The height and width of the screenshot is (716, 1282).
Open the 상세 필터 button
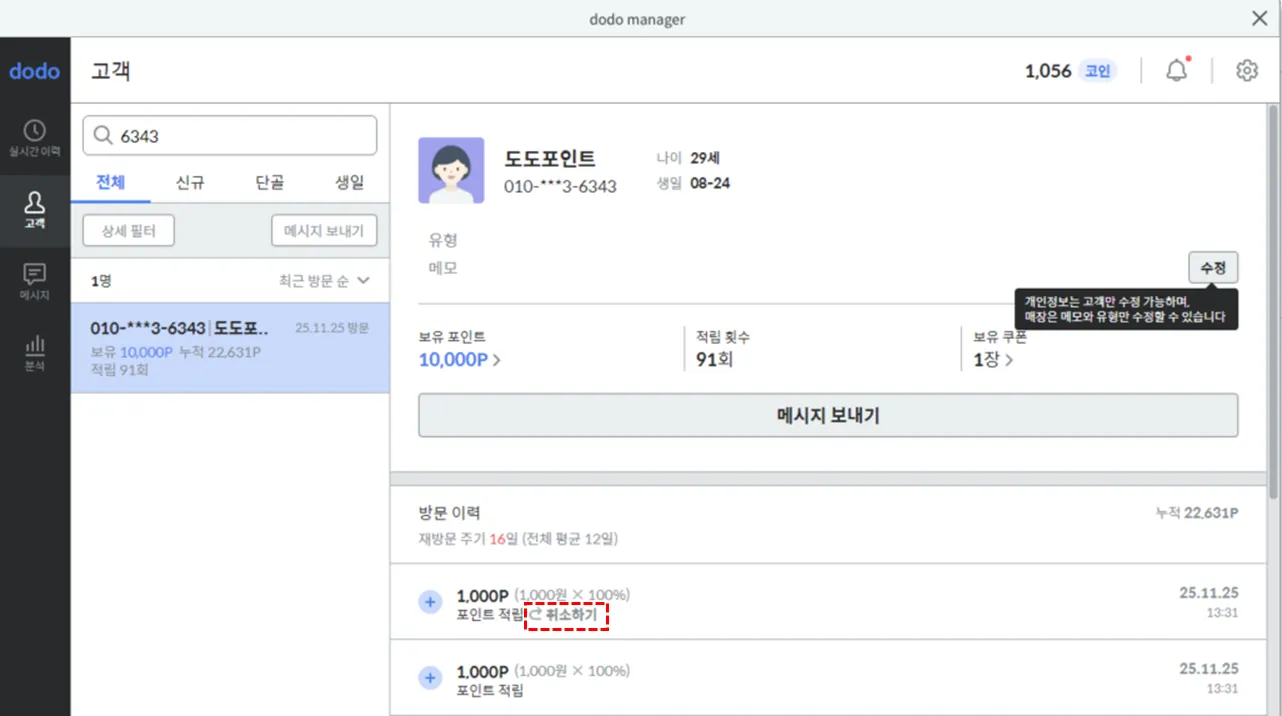[x=128, y=231]
